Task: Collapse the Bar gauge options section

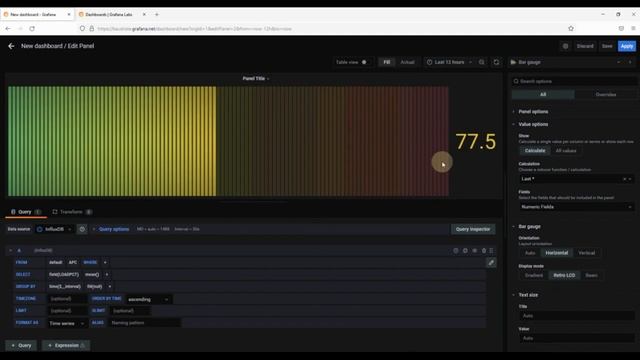Action: click(529, 227)
